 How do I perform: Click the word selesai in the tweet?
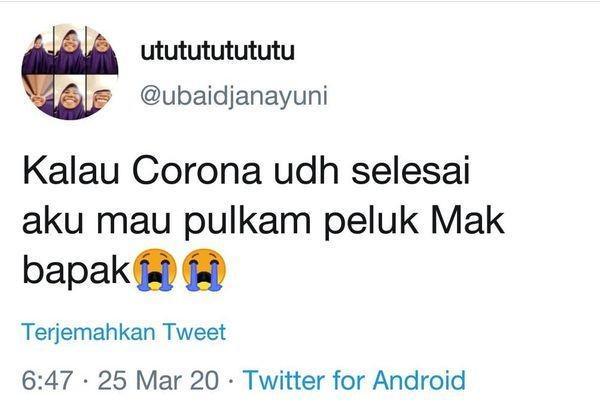410,171
